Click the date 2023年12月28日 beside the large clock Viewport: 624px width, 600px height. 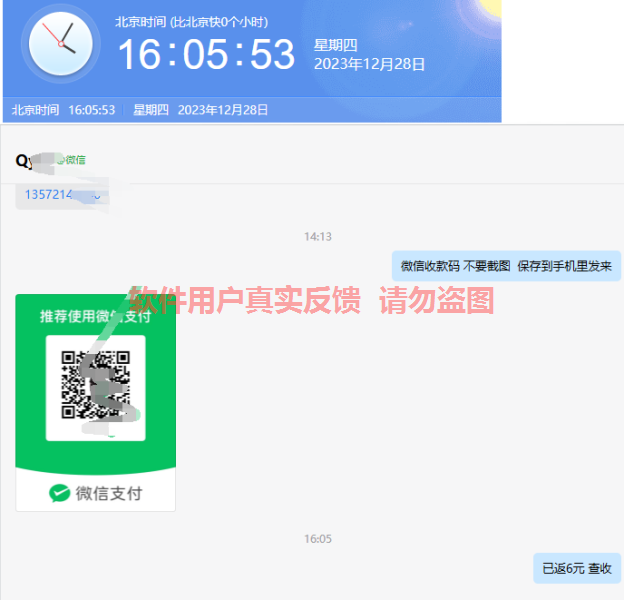[x=369, y=64]
